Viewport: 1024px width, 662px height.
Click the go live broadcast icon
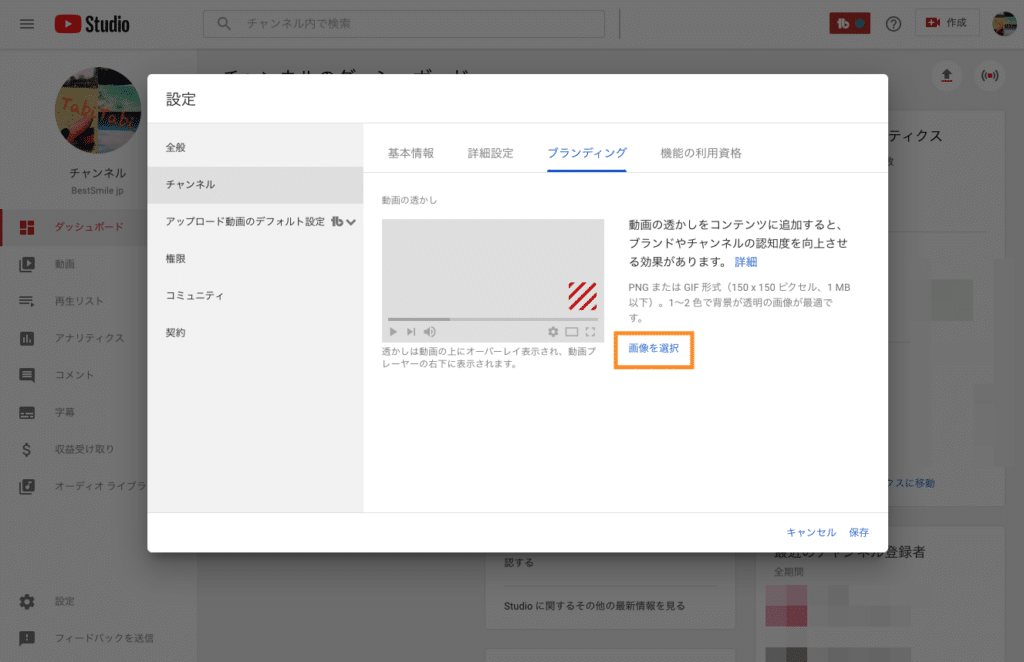pos(989,76)
